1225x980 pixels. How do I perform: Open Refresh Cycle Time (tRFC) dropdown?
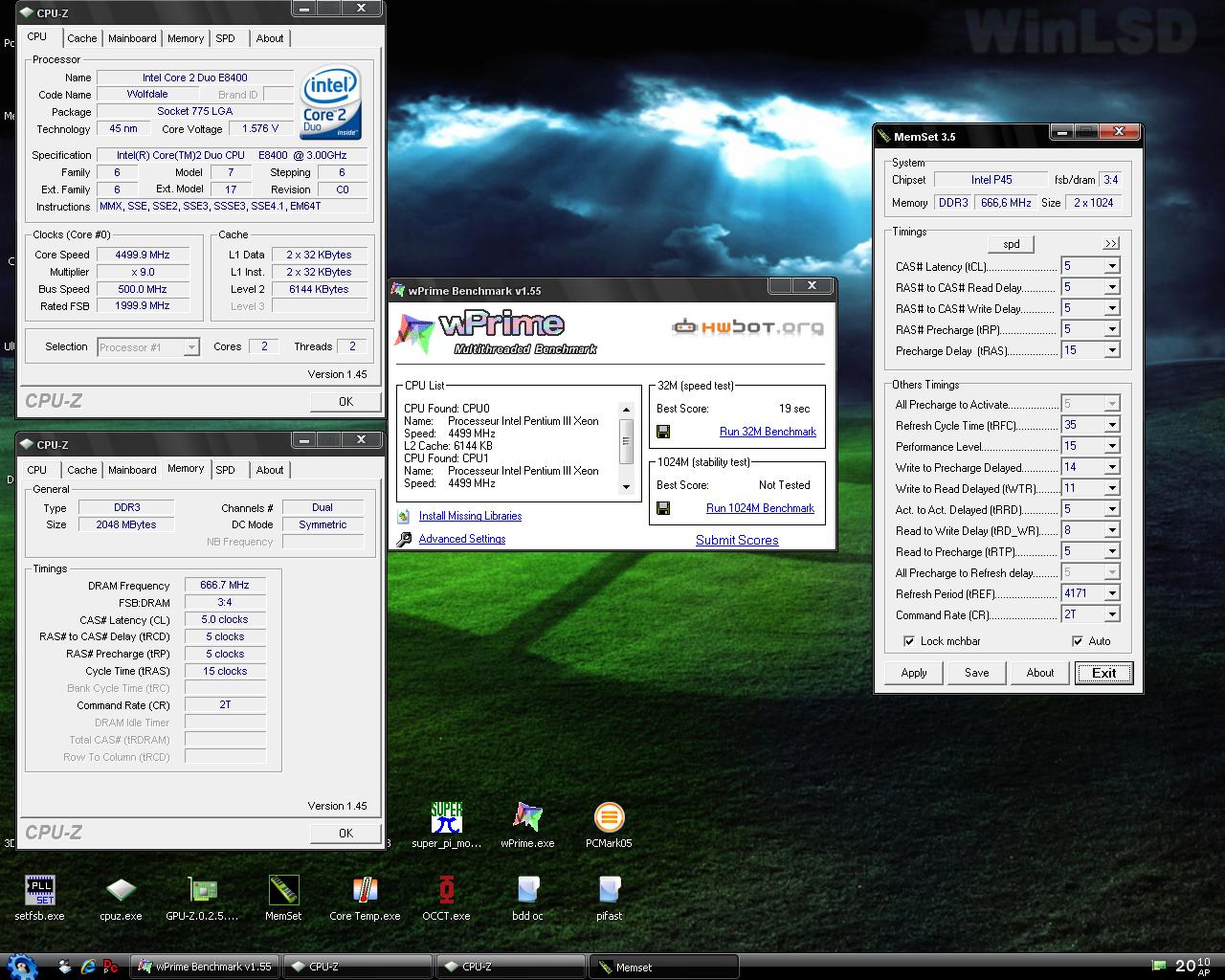(x=1112, y=425)
